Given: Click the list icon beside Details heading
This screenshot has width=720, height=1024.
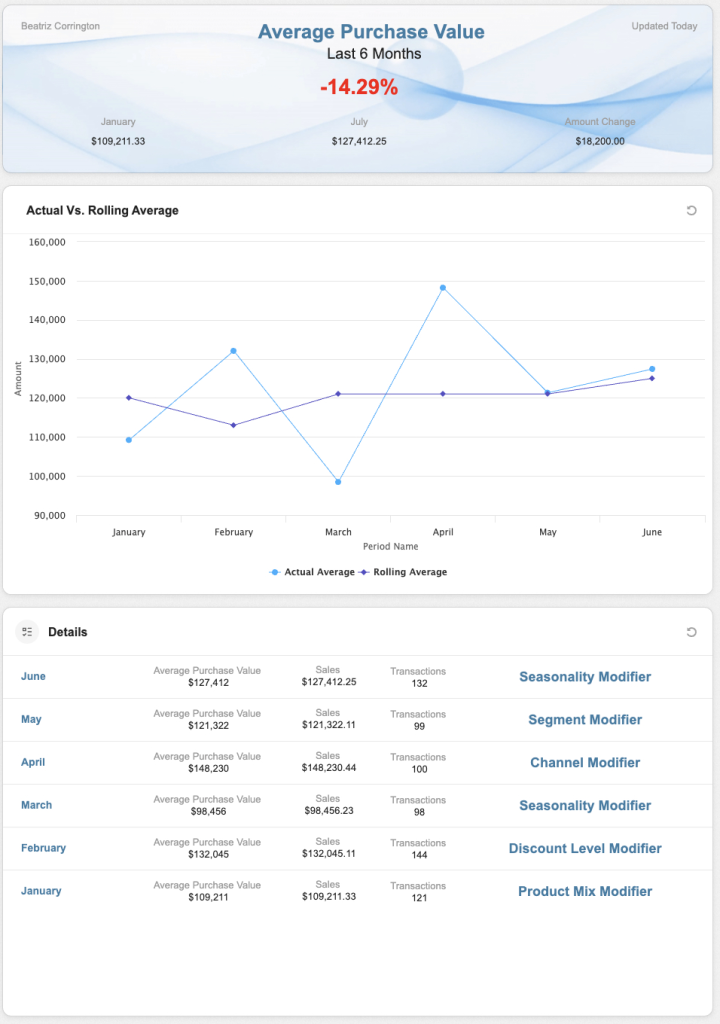Looking at the screenshot, I should click(27, 632).
